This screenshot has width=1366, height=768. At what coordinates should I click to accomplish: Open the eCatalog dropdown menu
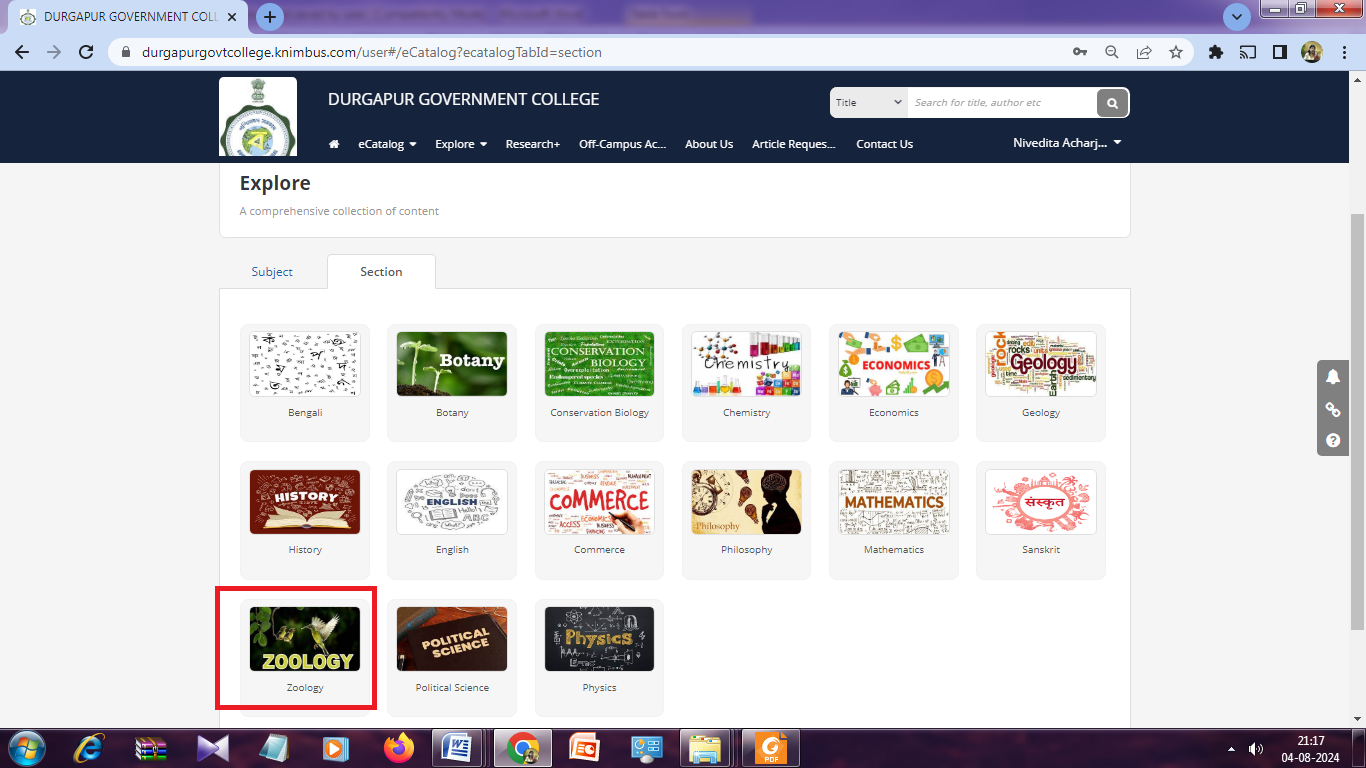387,144
